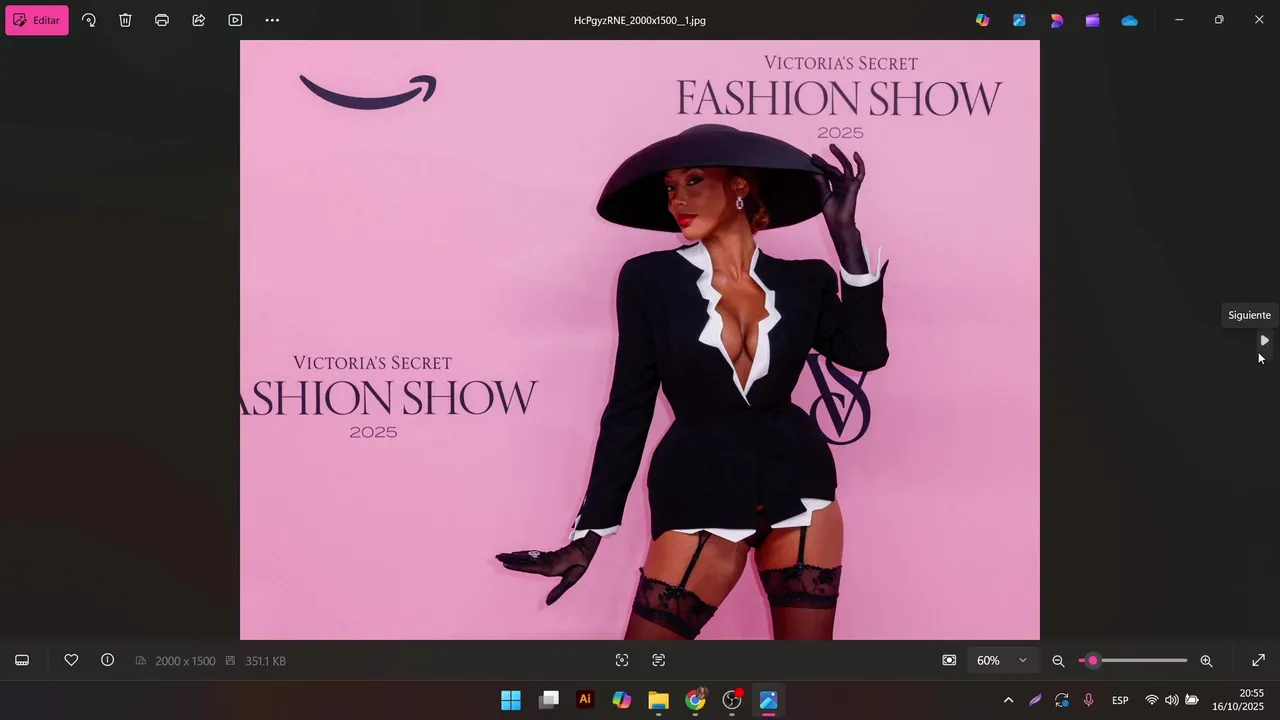This screenshot has width=1280, height=720.
Task: Select Photos app on taskbar
Action: (769, 700)
